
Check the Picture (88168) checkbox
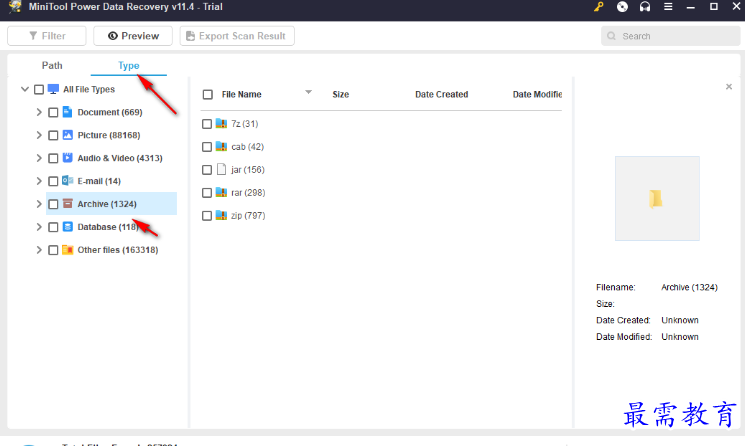click(53, 135)
